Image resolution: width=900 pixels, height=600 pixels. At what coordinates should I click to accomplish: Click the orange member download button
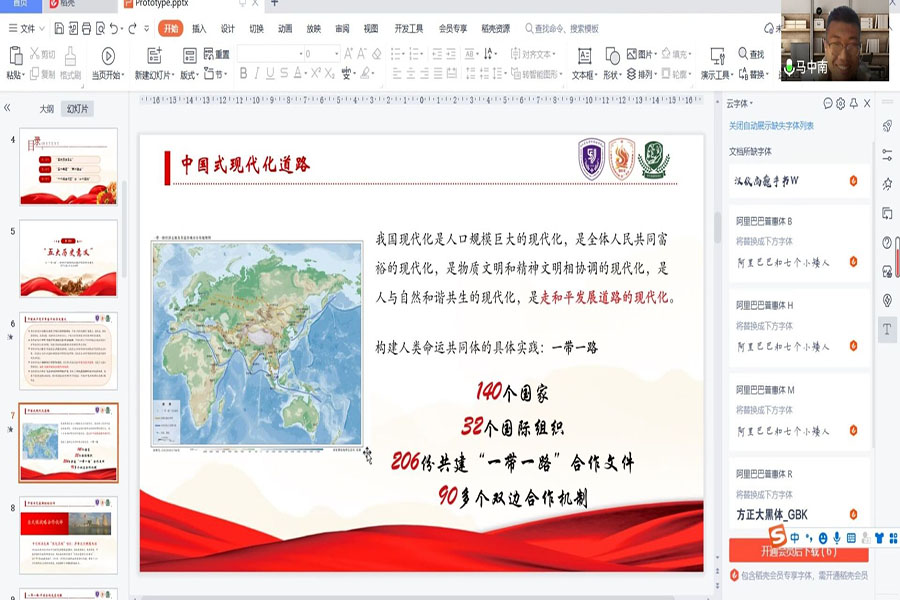pyautogui.click(x=798, y=551)
